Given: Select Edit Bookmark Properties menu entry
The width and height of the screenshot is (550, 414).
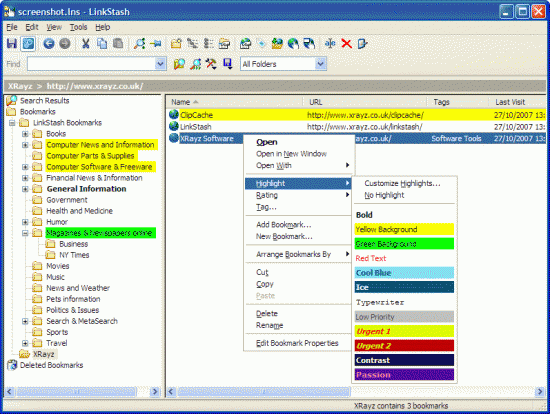Looking at the screenshot, I should [x=297, y=343].
